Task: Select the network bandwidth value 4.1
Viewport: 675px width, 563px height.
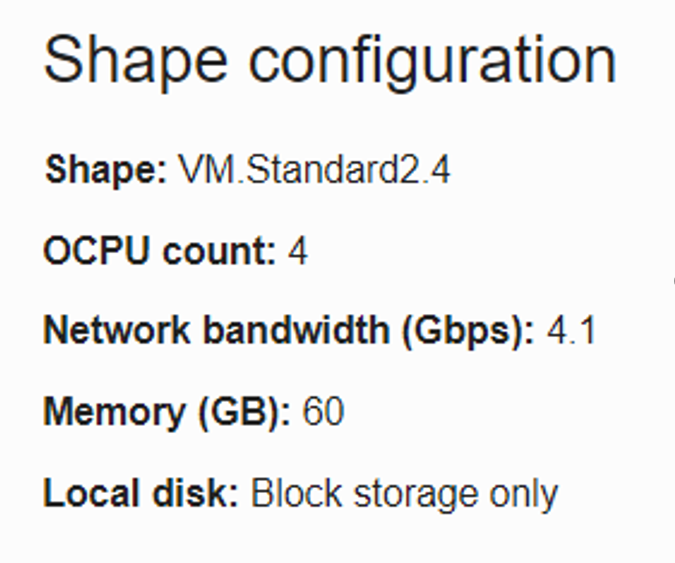Action: tap(572, 330)
